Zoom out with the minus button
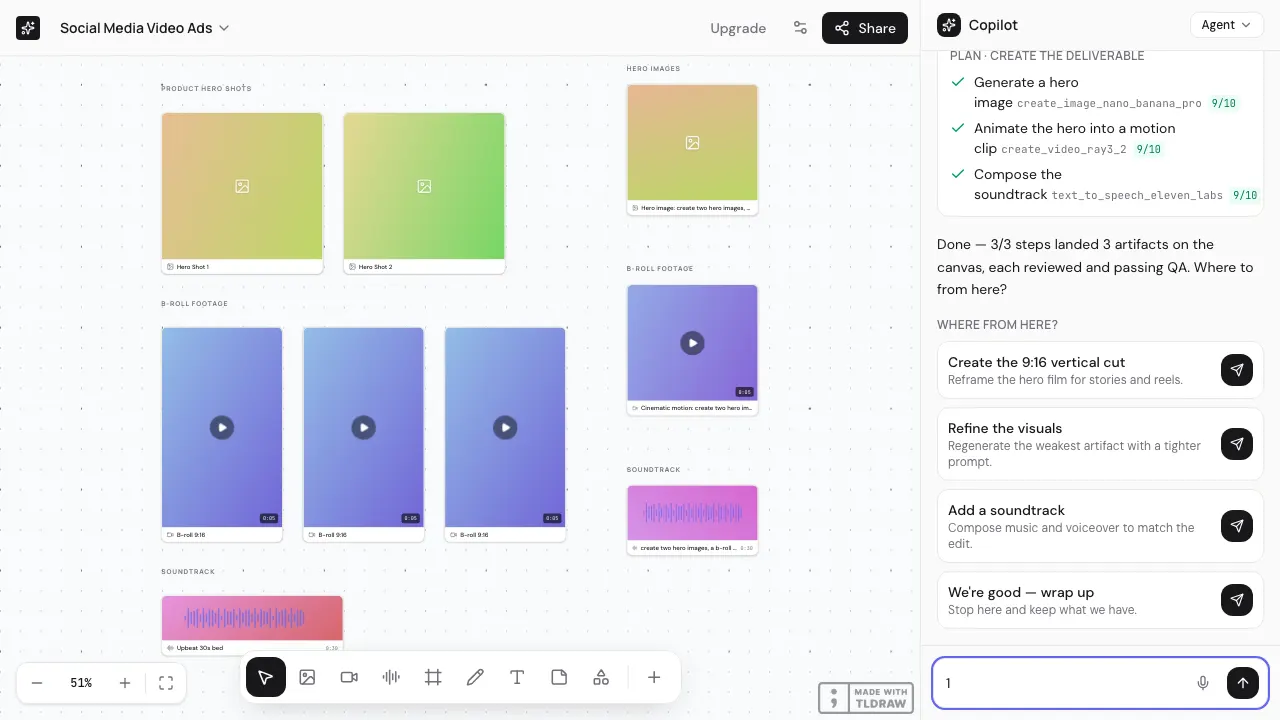The height and width of the screenshot is (720, 1280). click(37, 683)
